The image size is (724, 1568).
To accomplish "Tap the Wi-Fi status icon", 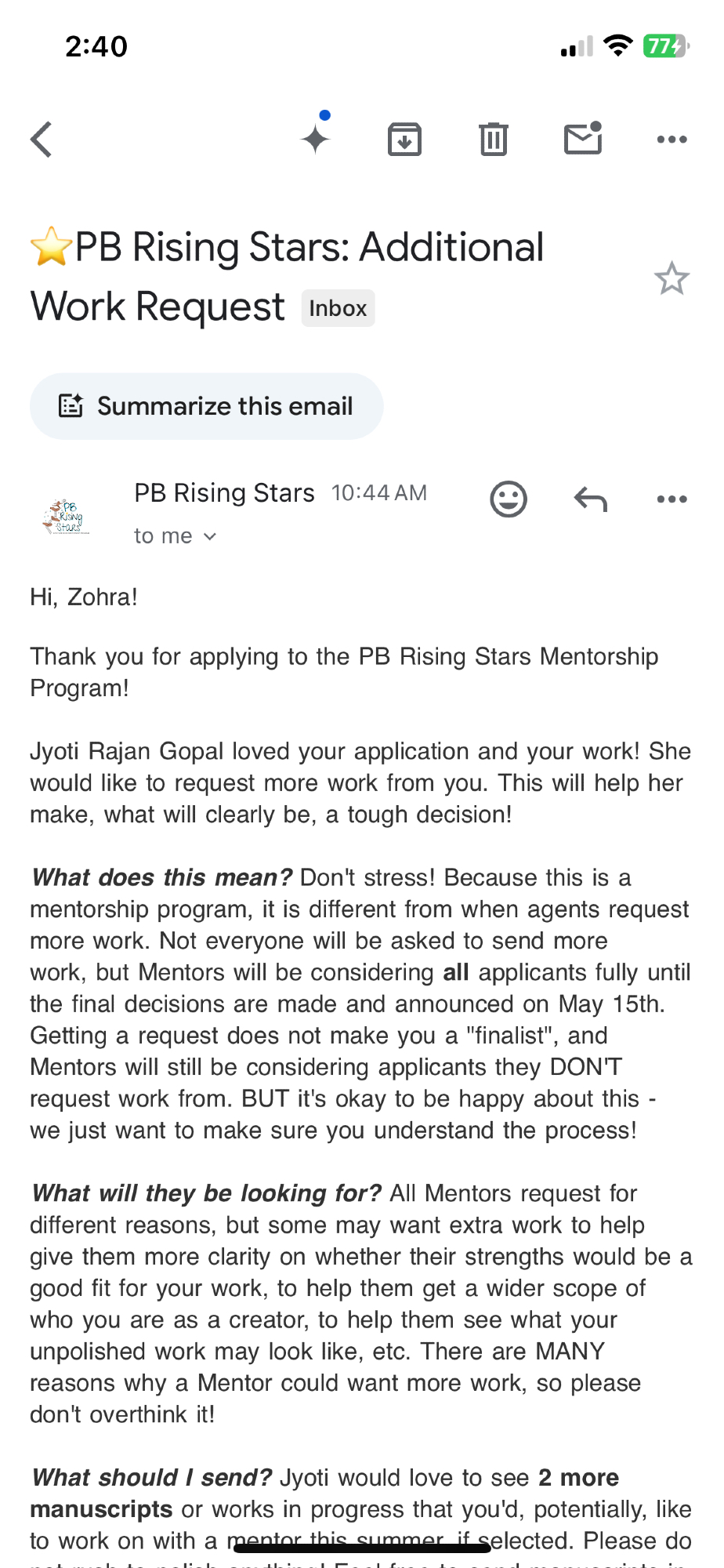I will pyautogui.click(x=618, y=46).
